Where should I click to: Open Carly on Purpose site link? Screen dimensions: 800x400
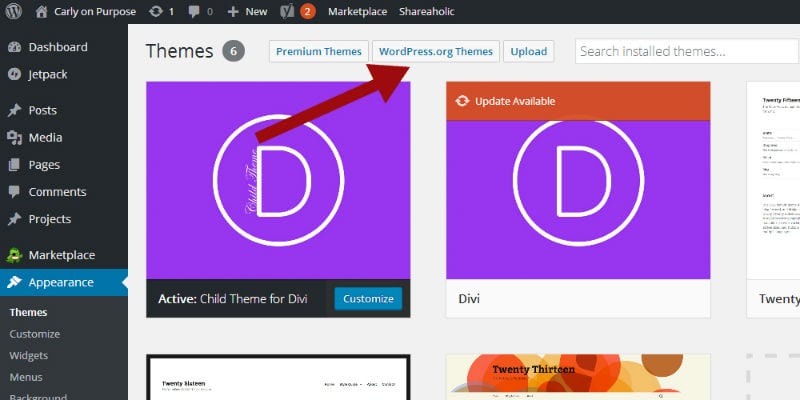tap(95, 12)
